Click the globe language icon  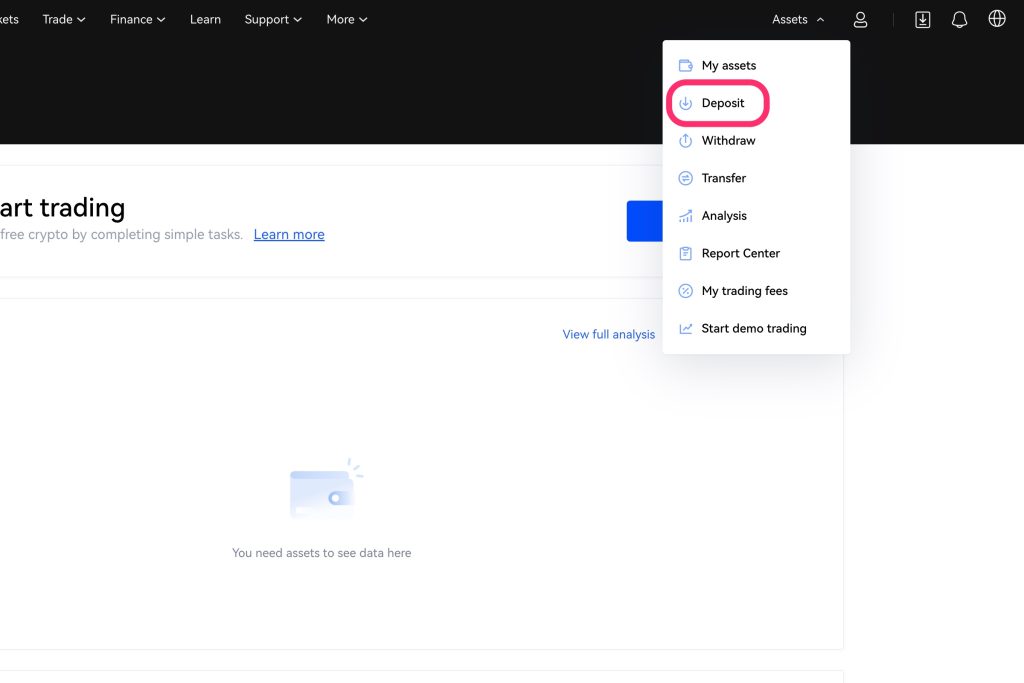(x=996, y=19)
